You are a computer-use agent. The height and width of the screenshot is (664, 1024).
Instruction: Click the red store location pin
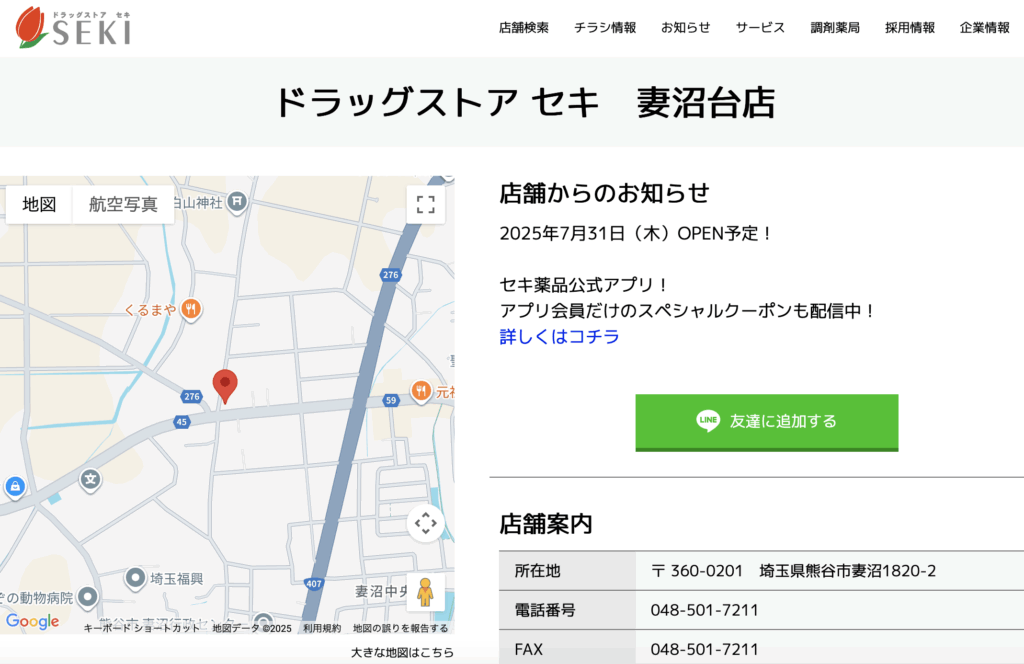tap(225, 385)
